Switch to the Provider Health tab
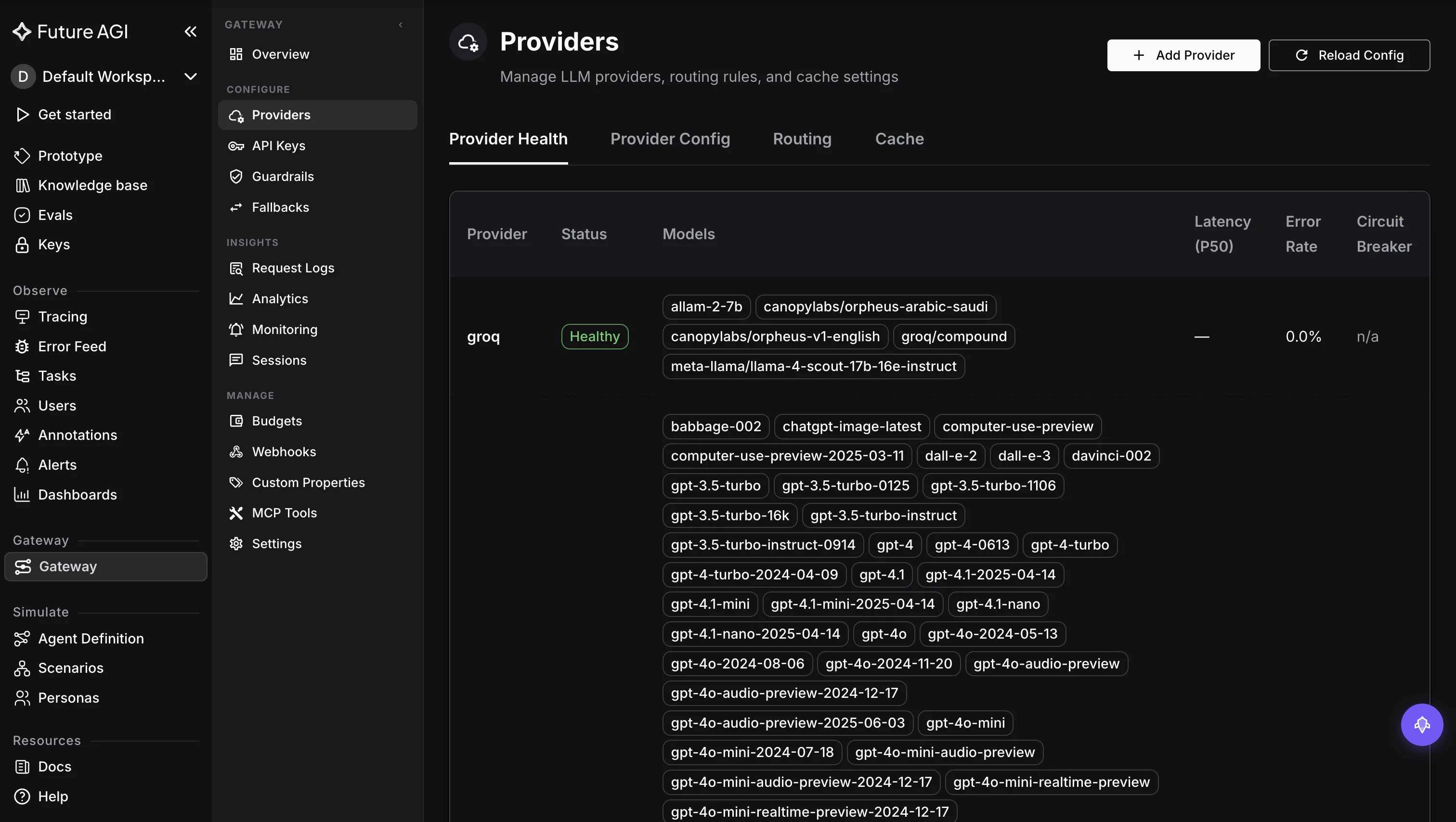The image size is (1456, 822). [x=508, y=139]
